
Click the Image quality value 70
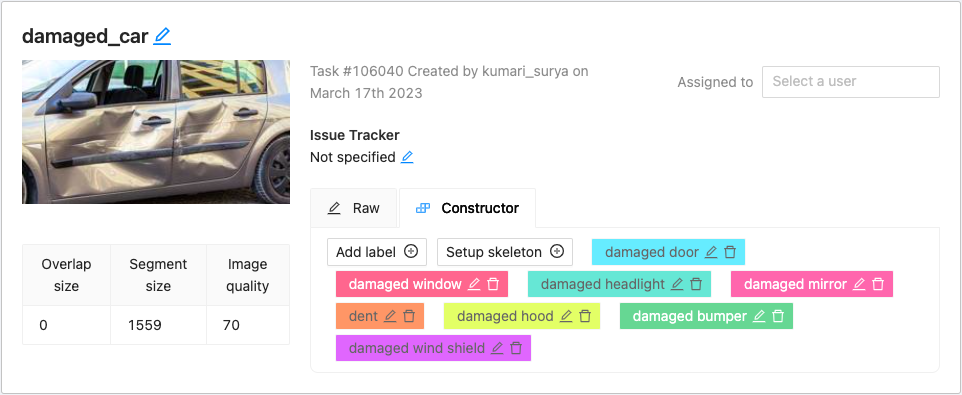click(x=231, y=325)
